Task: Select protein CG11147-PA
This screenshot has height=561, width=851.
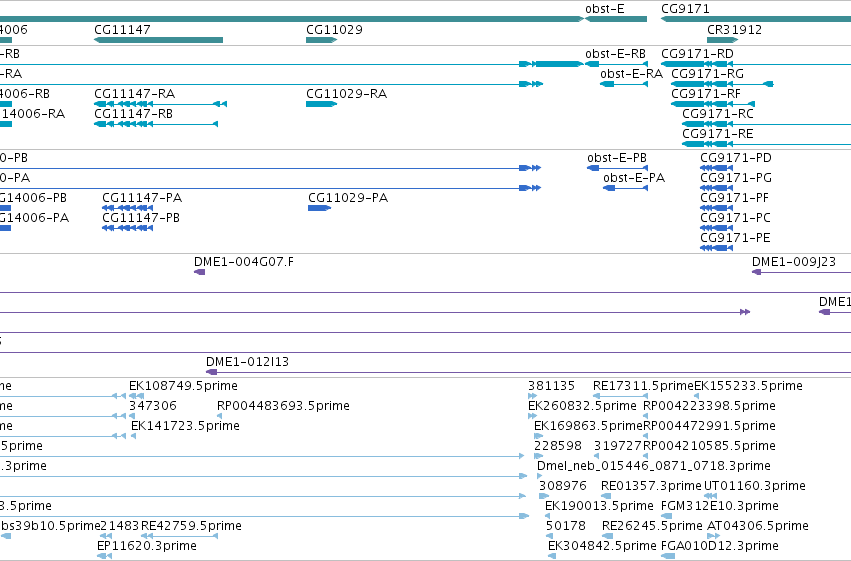Action: click(142, 198)
